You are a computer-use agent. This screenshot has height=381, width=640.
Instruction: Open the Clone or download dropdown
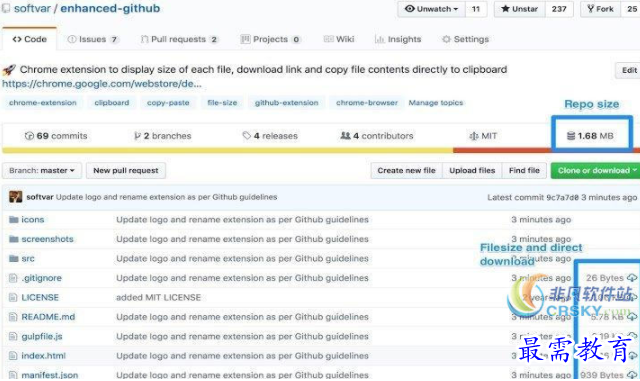tap(596, 170)
